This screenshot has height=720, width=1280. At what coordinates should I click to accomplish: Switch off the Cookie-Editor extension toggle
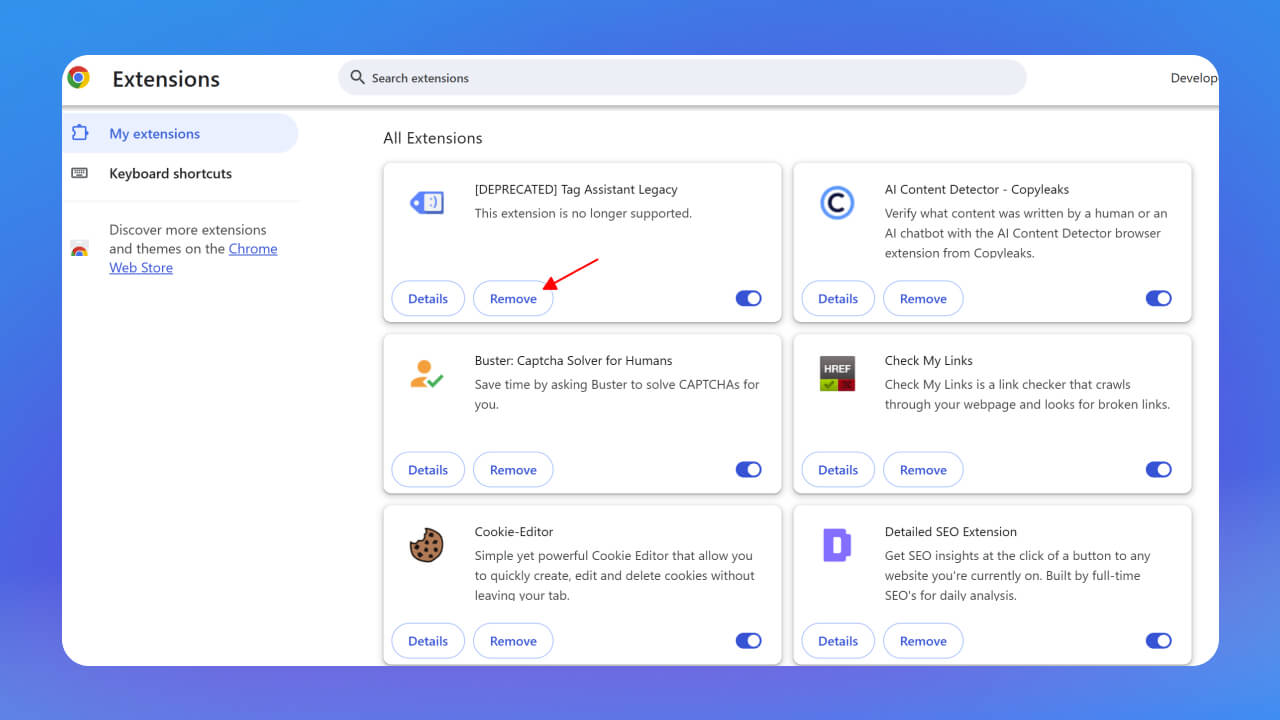[749, 640]
